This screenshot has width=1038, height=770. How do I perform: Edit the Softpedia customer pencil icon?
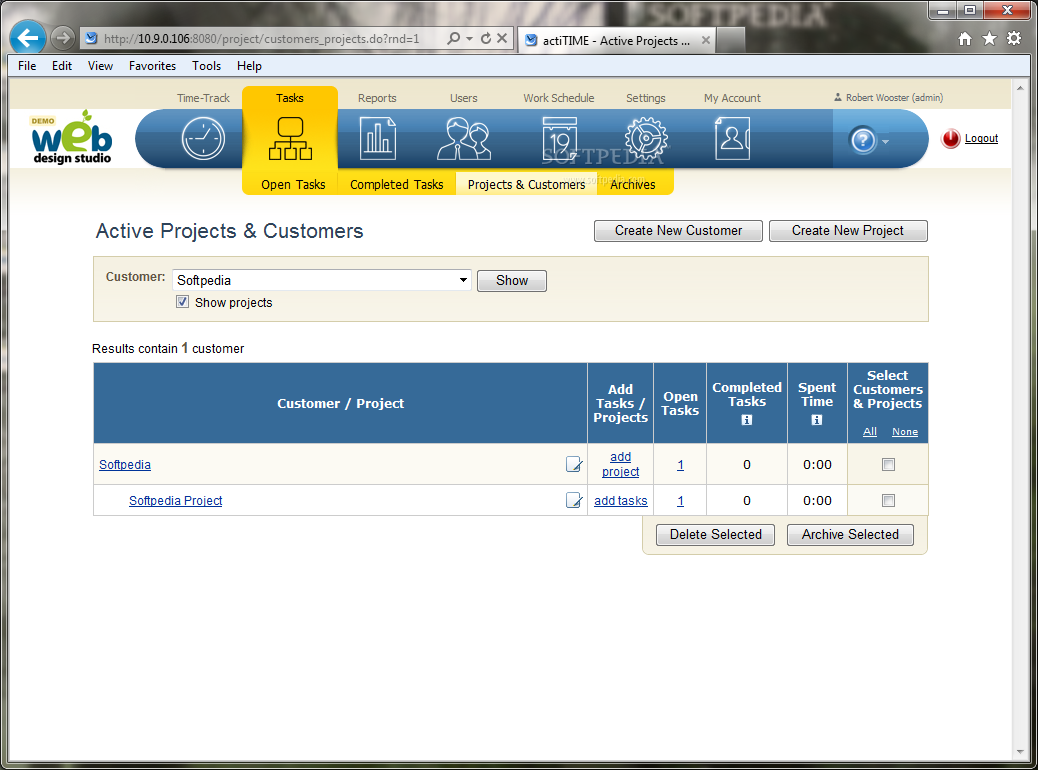574,464
